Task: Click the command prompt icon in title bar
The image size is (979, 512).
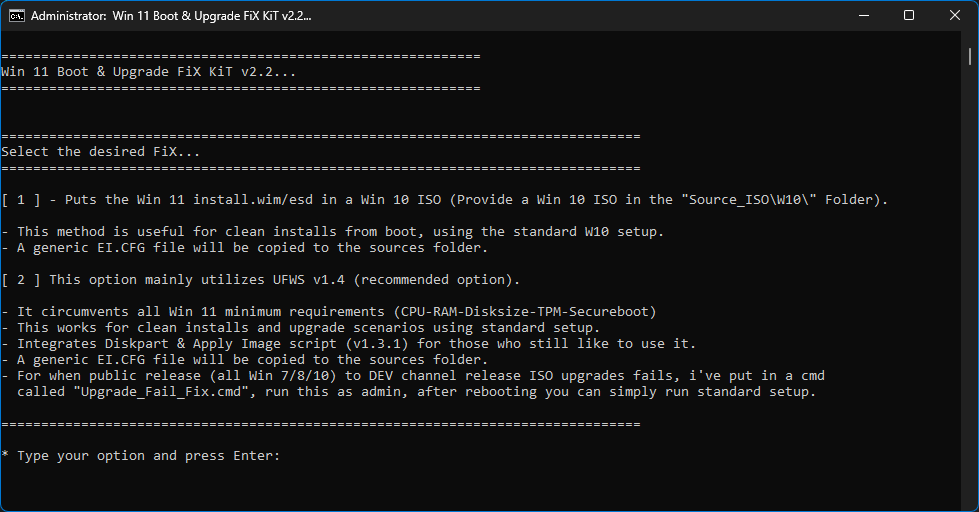Action: click(16, 16)
